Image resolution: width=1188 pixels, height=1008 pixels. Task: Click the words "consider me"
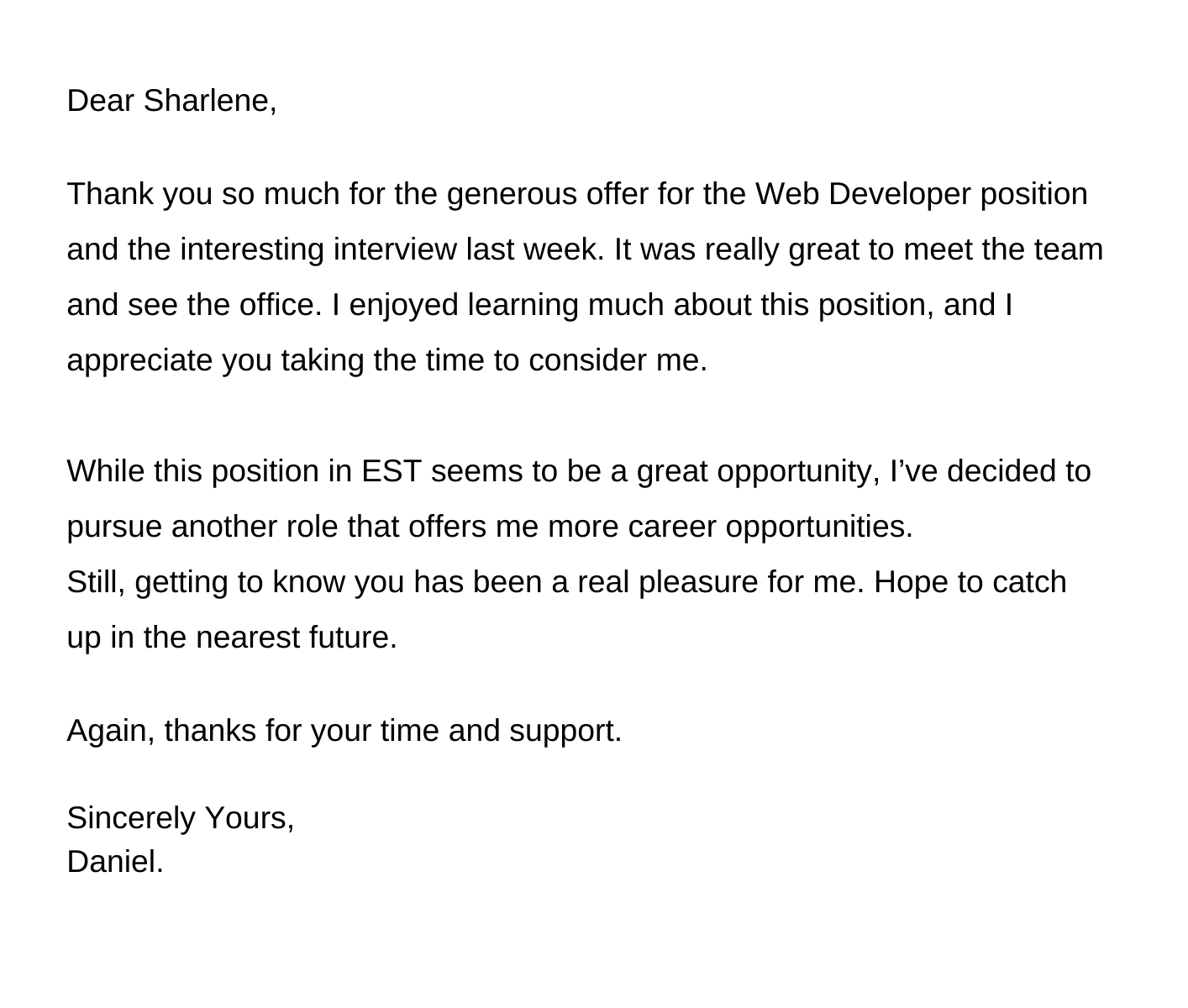click(617, 360)
